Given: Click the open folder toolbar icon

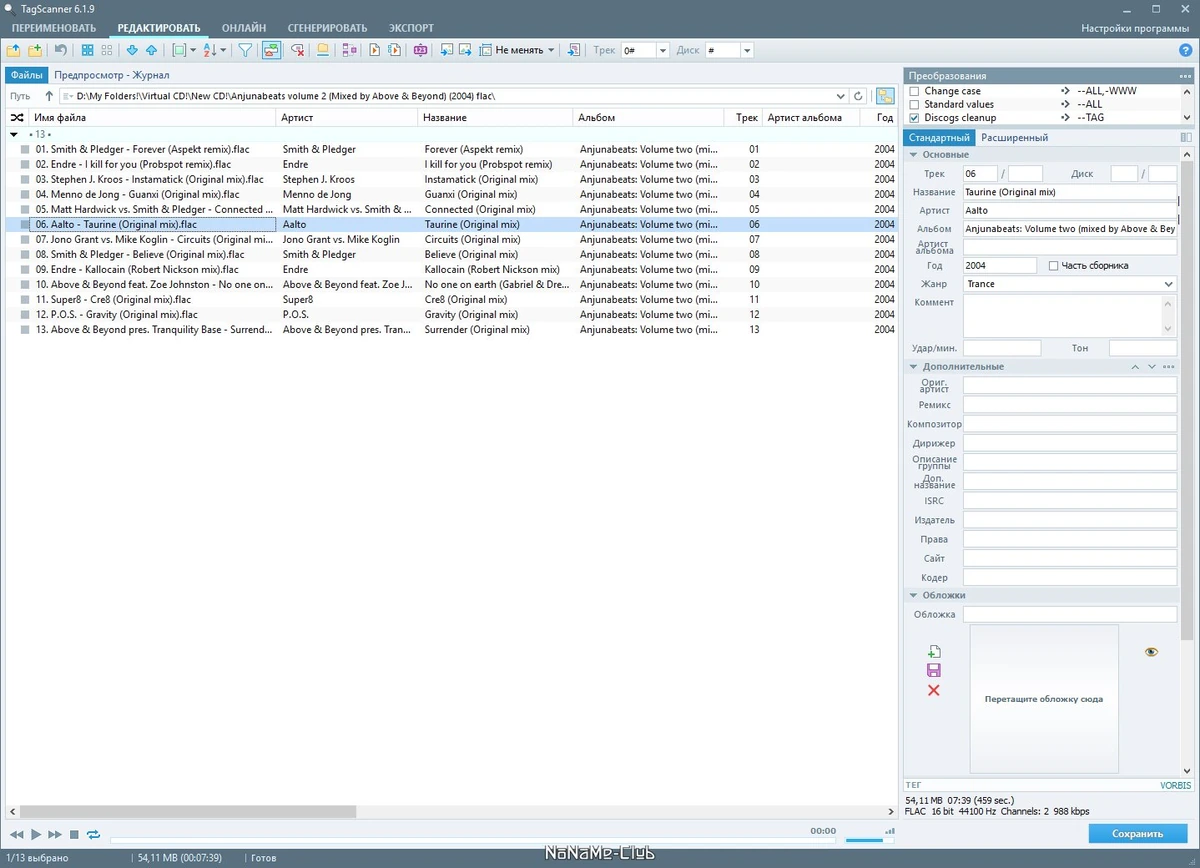Looking at the screenshot, I should [x=14, y=50].
